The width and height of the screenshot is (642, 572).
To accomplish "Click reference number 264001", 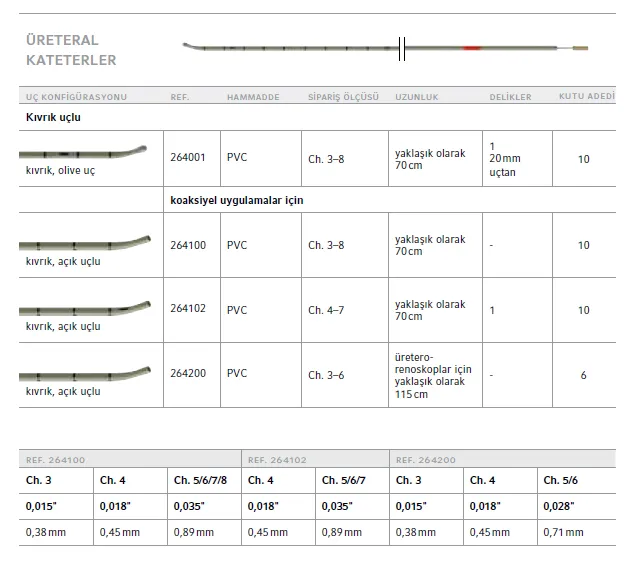I will pyautogui.click(x=187, y=158).
